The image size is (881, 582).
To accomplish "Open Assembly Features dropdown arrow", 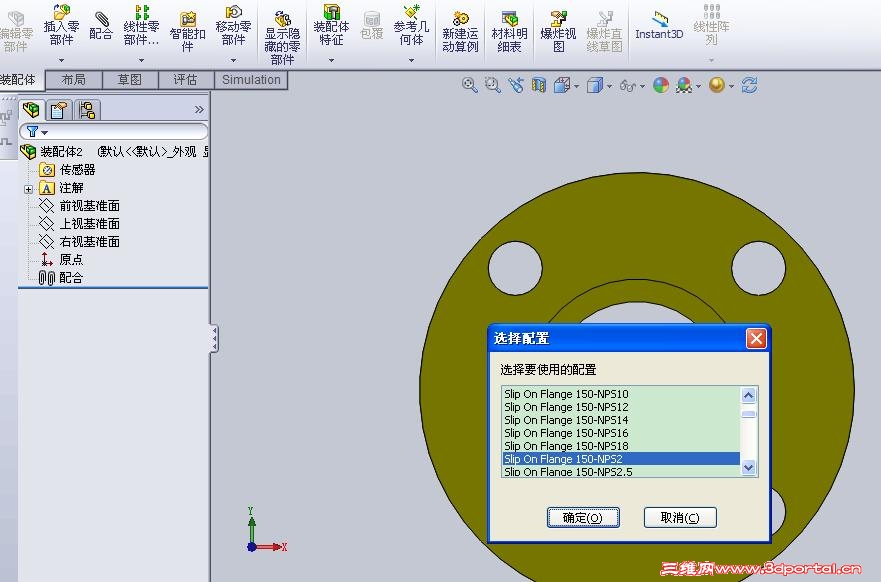I will click(x=331, y=60).
